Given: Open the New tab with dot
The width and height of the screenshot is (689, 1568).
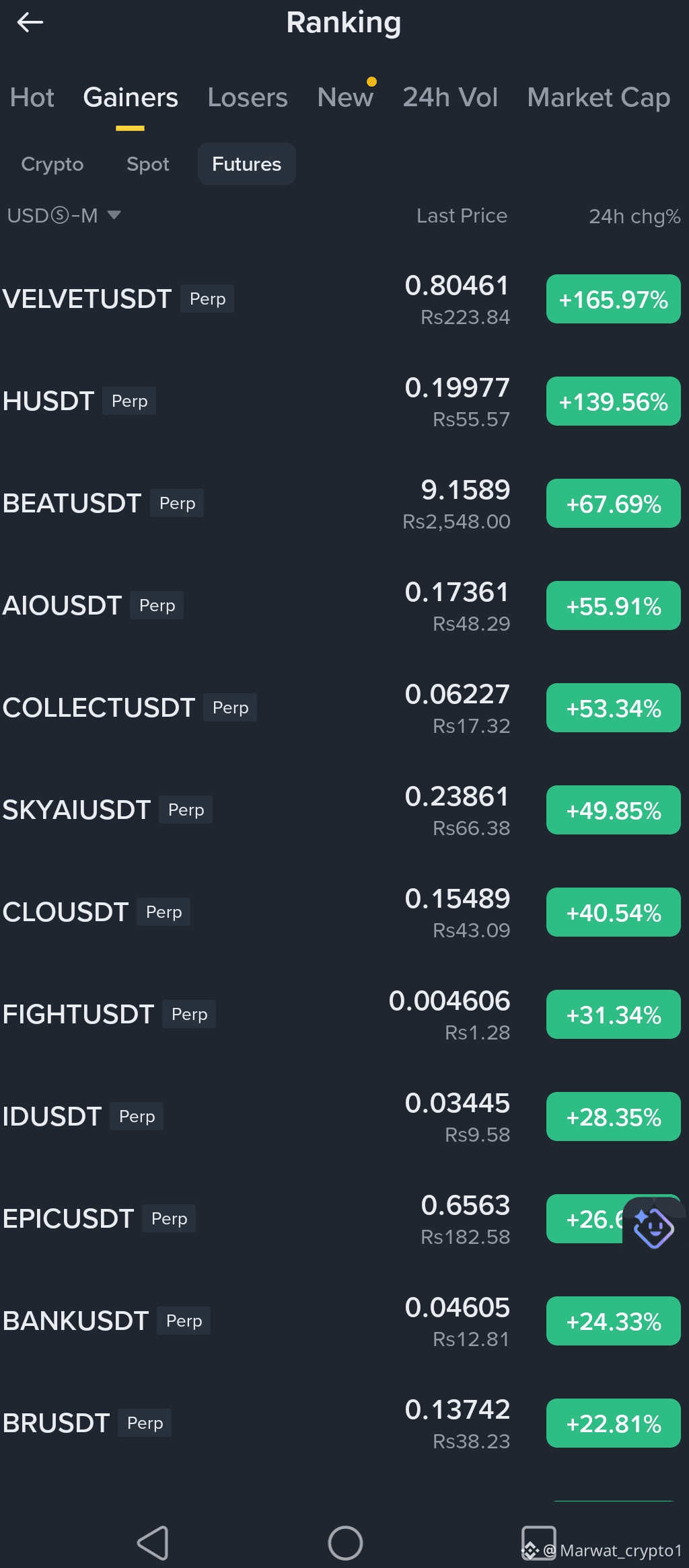Looking at the screenshot, I should coord(345,97).
